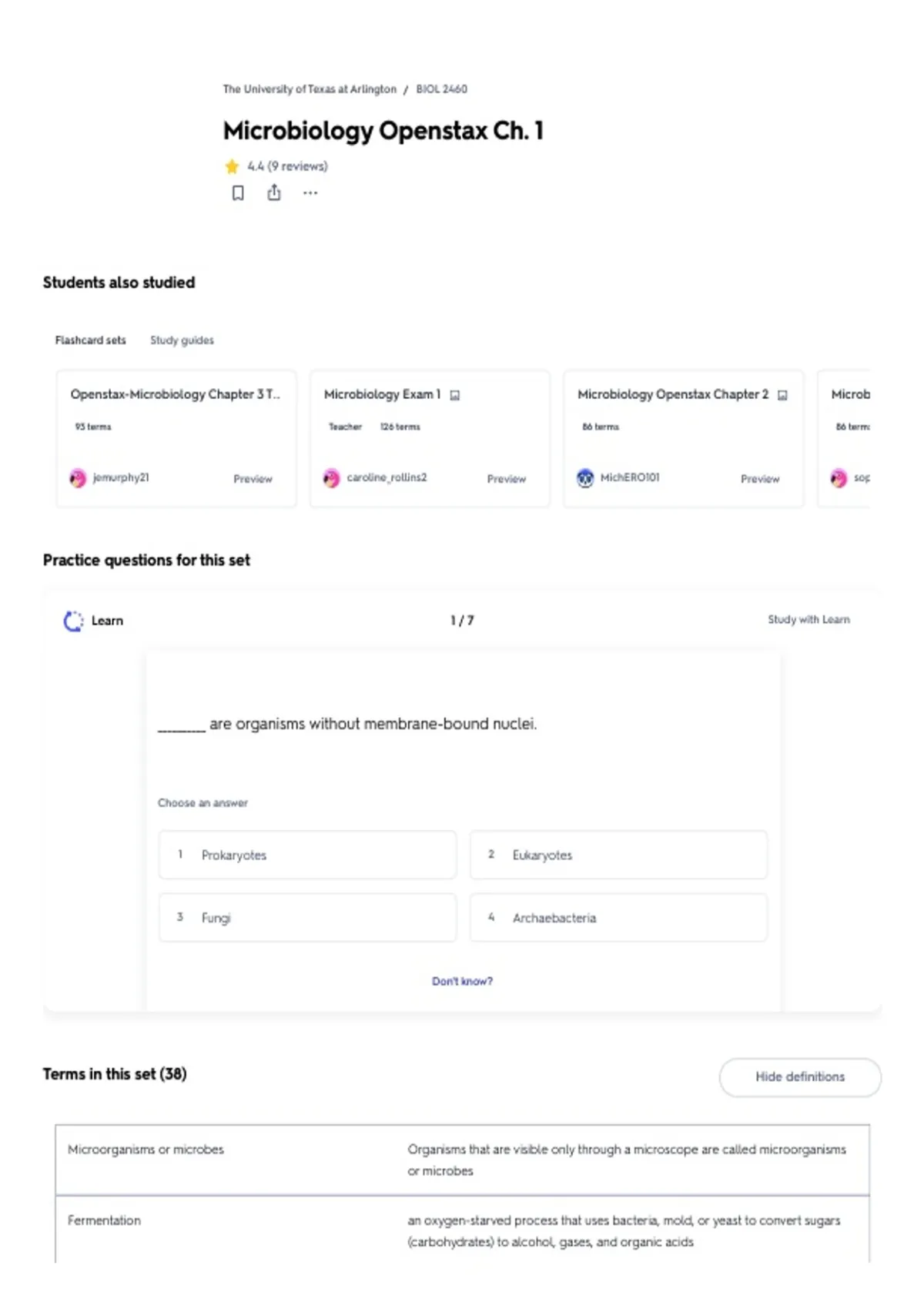Click MichERO101's profile avatar

point(585,478)
